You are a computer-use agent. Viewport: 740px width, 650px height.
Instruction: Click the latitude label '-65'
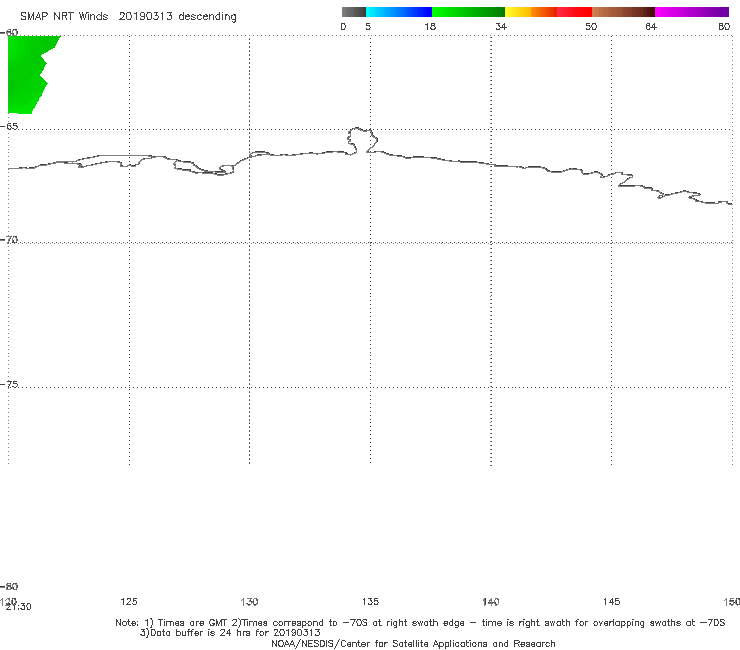point(9,127)
